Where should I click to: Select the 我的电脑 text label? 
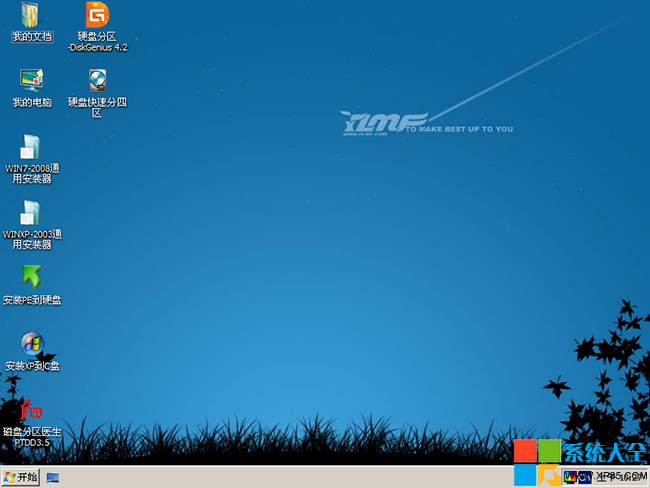[x=31, y=102]
